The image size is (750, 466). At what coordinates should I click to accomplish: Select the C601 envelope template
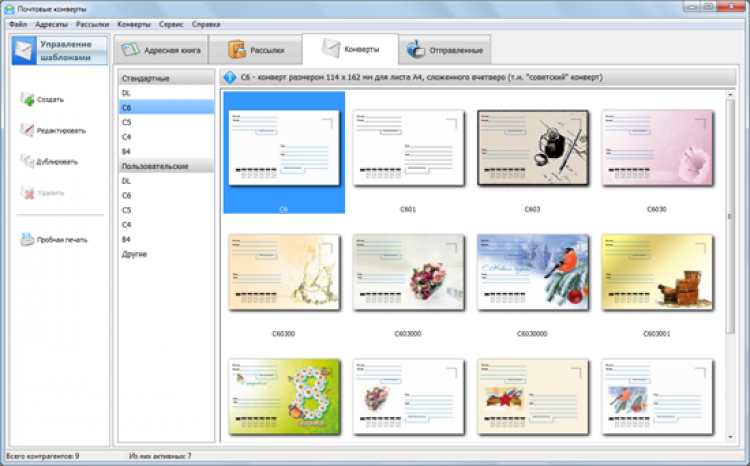pyautogui.click(x=408, y=148)
